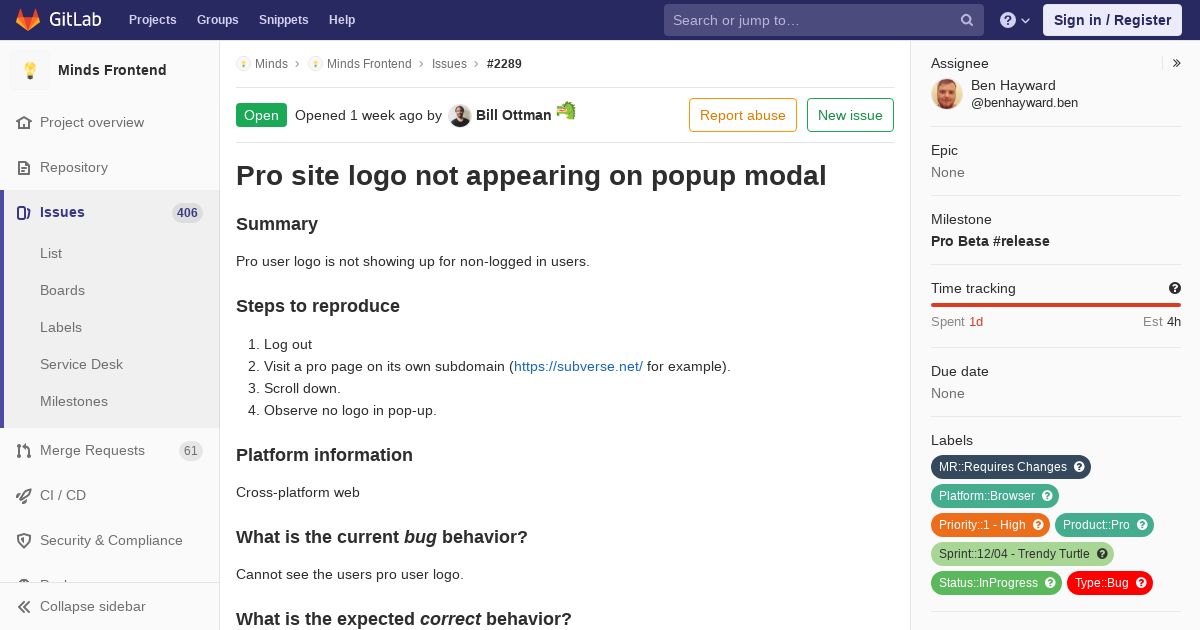The width and height of the screenshot is (1200, 630).
Task: Open the Help top menu item
Action: 342,20
